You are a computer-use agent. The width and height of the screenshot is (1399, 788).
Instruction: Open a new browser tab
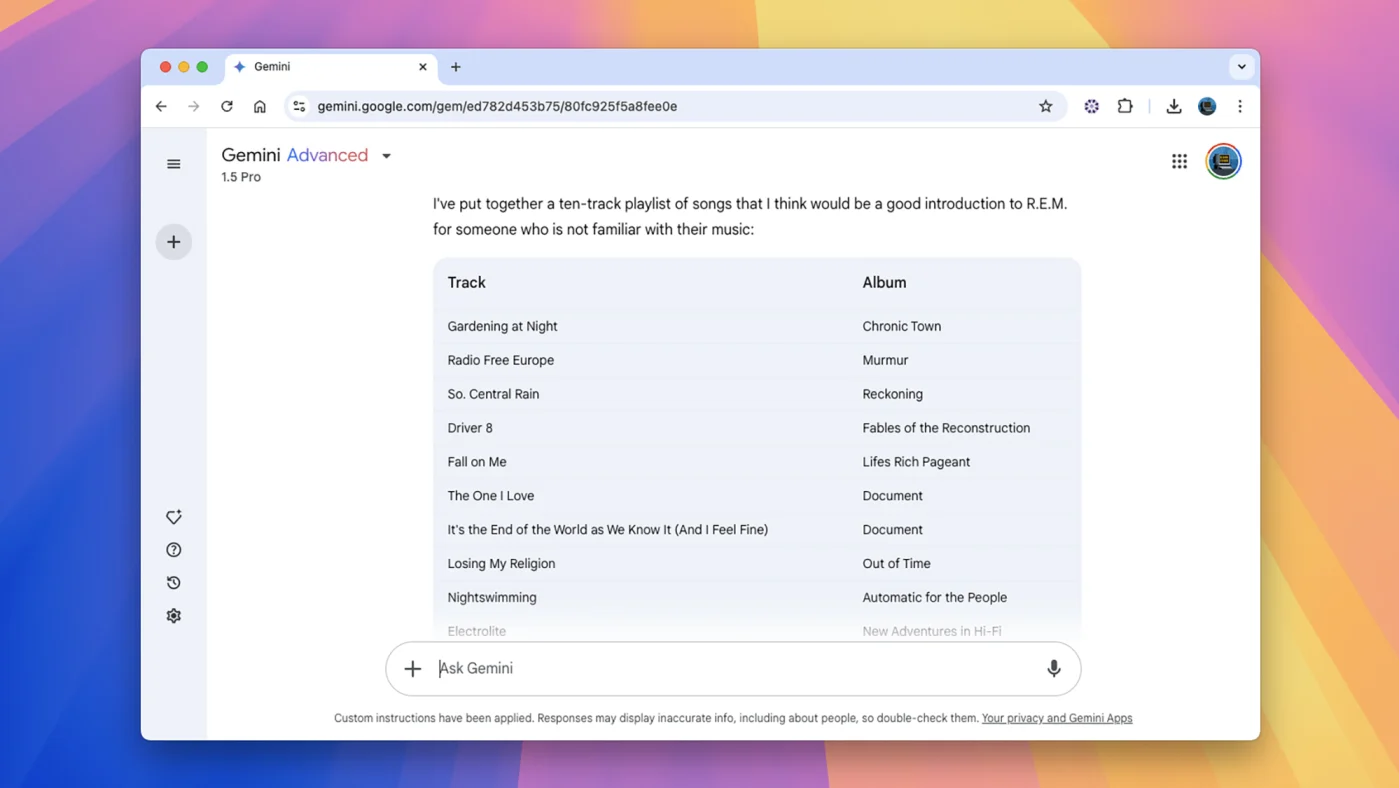click(x=456, y=67)
